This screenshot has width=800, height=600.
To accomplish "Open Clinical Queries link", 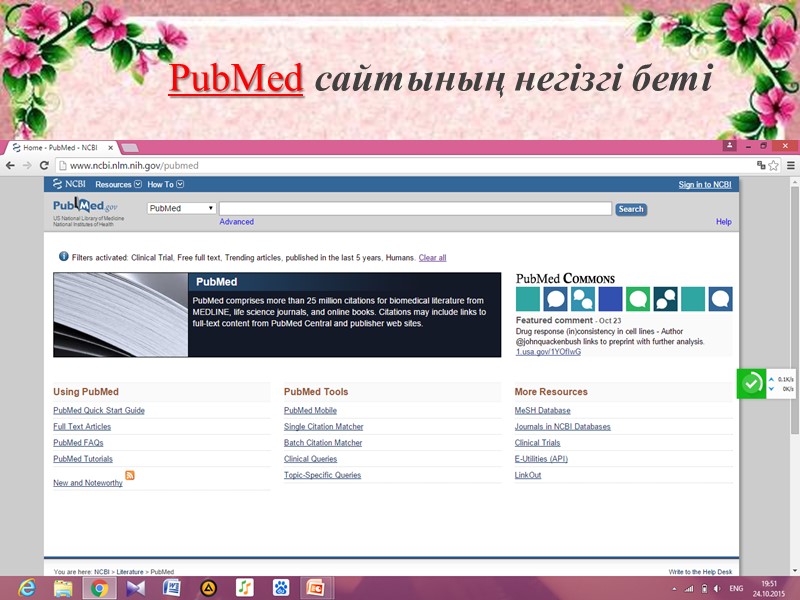I will (310, 459).
